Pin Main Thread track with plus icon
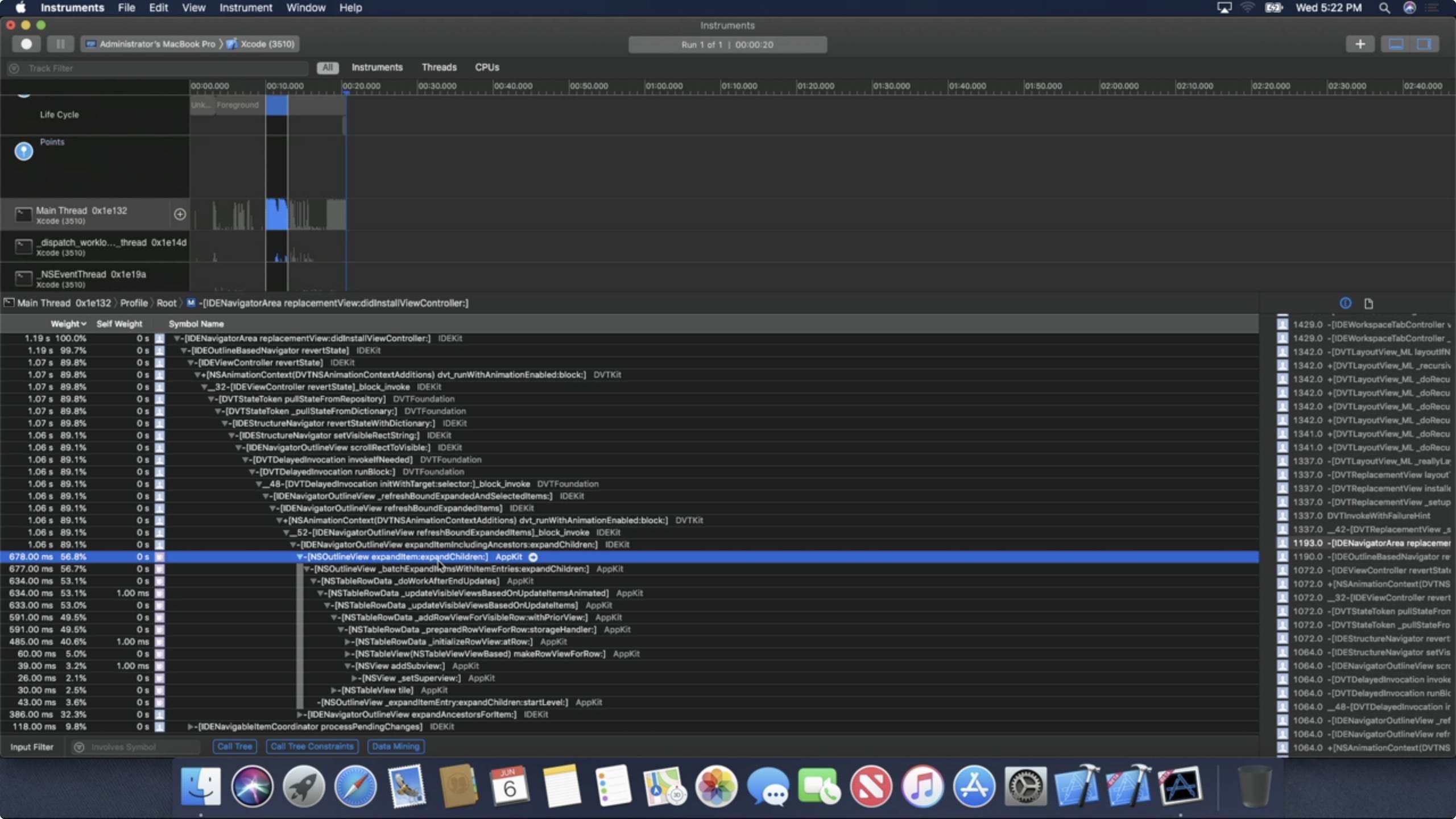This screenshot has height=819, width=1456. (180, 214)
